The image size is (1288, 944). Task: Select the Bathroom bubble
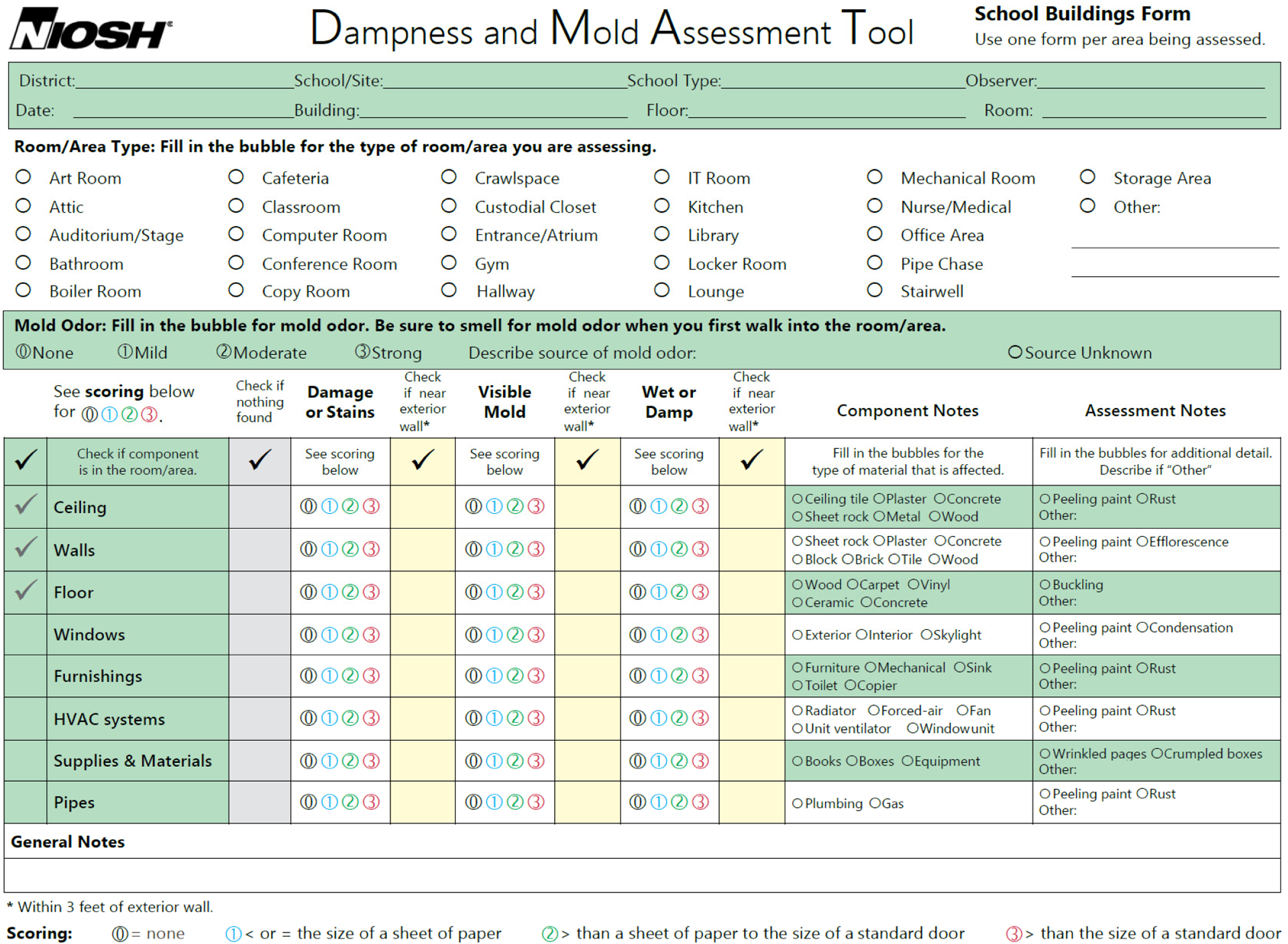click(23, 262)
